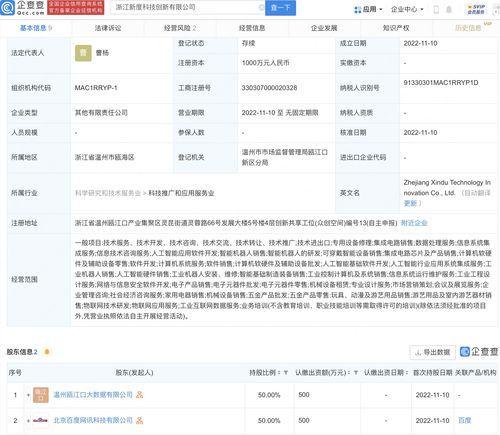Open related product 百度 link
Viewport: 500px width, 435px height.
465,420
